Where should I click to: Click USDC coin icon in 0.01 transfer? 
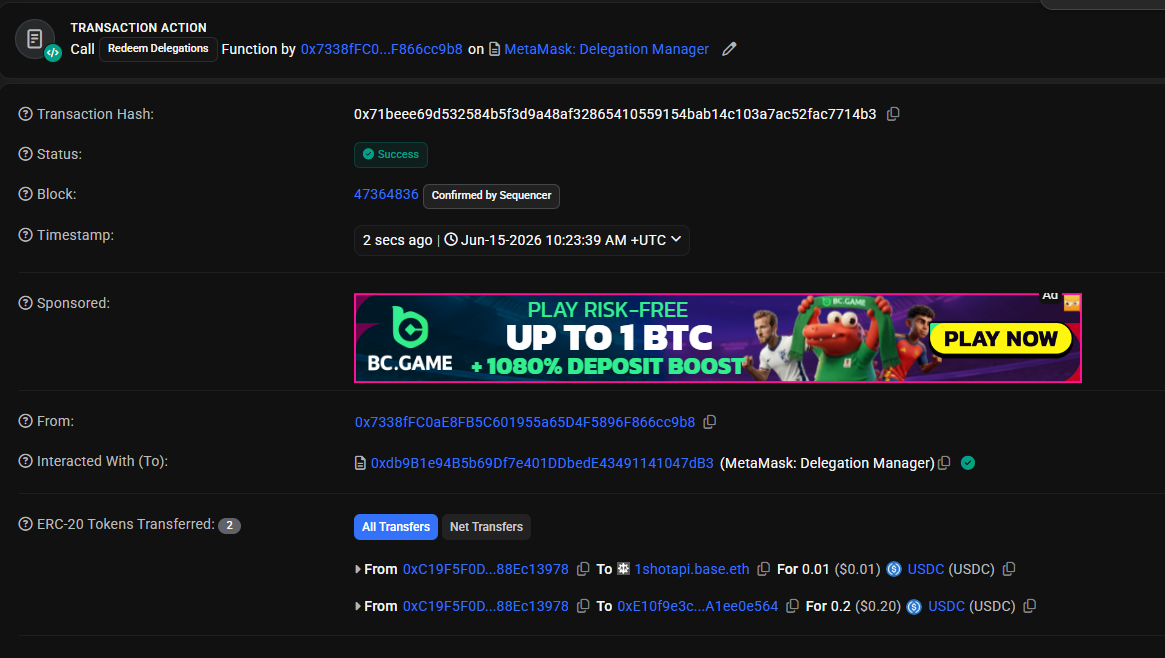pos(894,569)
